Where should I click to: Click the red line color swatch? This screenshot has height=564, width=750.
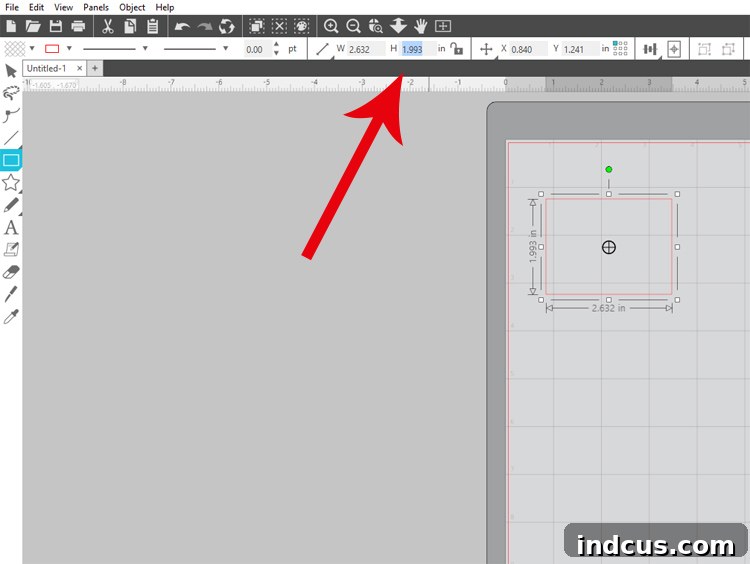click(x=52, y=48)
